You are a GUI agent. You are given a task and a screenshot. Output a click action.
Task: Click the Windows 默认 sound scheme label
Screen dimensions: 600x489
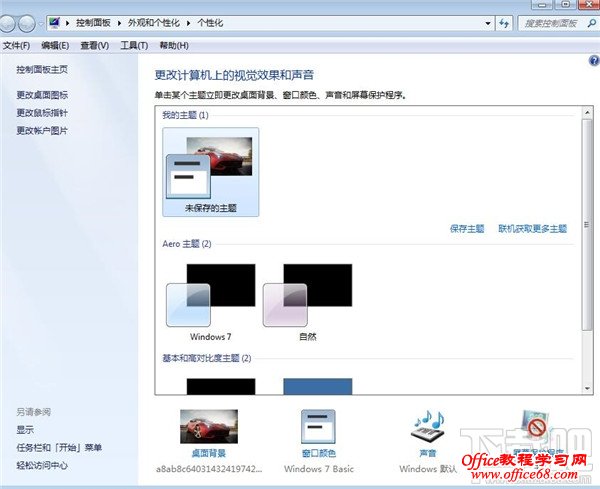point(428,469)
